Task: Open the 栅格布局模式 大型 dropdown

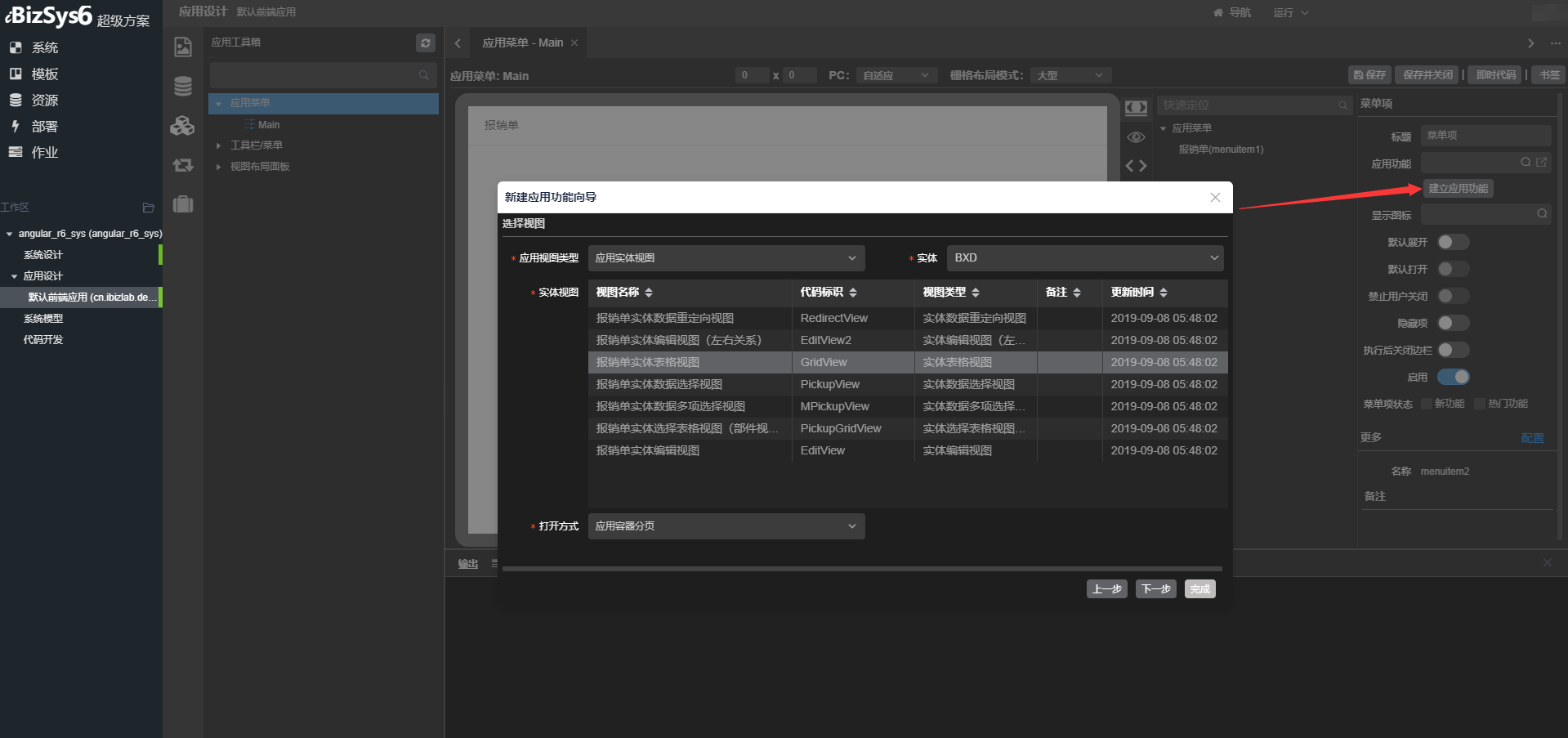Action: (x=1070, y=75)
